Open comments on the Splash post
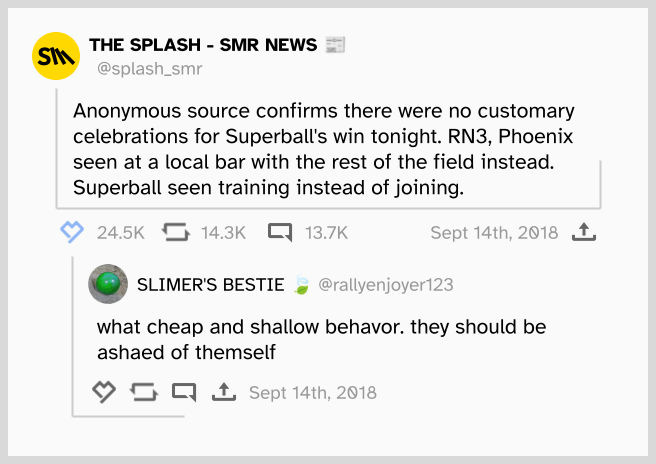 click(x=280, y=233)
